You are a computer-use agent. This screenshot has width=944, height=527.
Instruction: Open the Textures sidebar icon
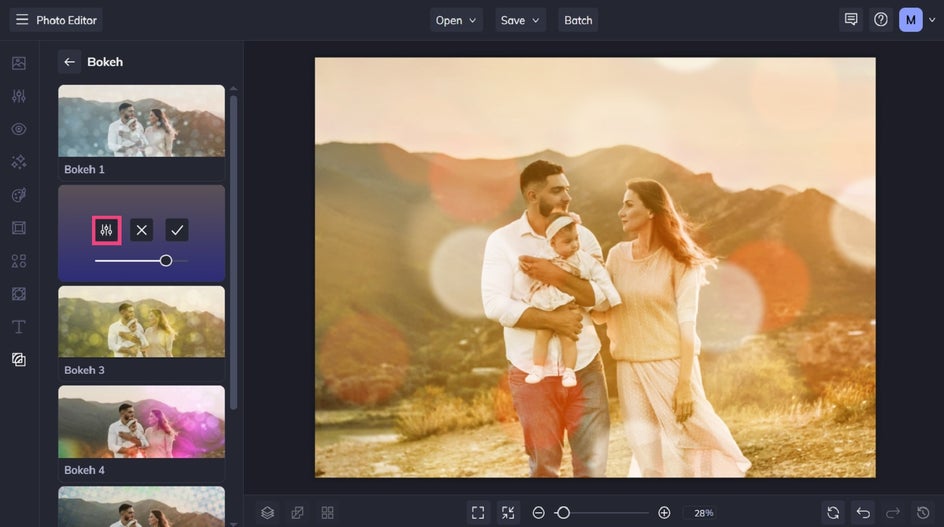click(19, 360)
